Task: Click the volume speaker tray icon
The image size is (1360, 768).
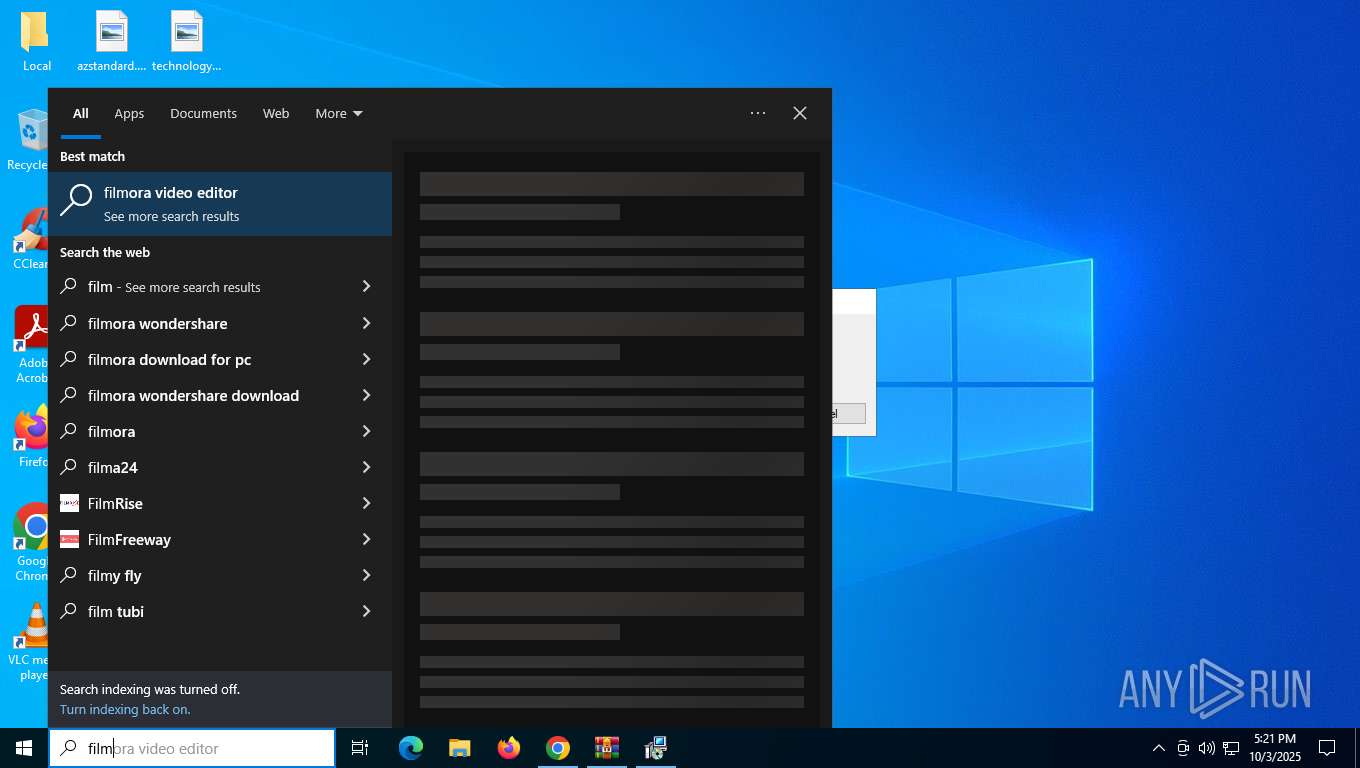Action: (x=1206, y=748)
